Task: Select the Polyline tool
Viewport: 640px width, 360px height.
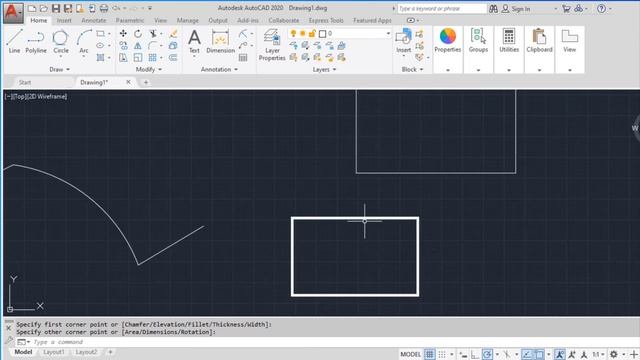Action: coord(36,41)
